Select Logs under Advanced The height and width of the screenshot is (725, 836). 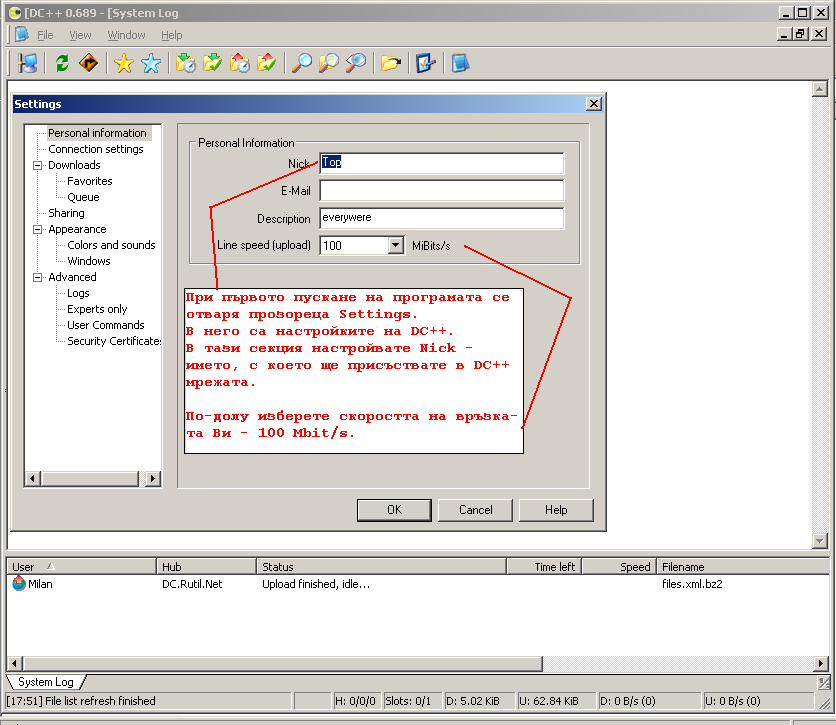click(78, 293)
